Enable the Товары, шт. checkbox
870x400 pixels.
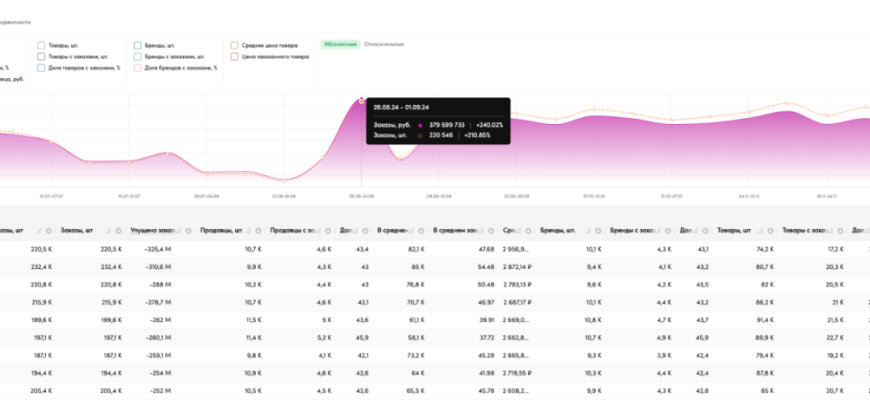point(40,45)
